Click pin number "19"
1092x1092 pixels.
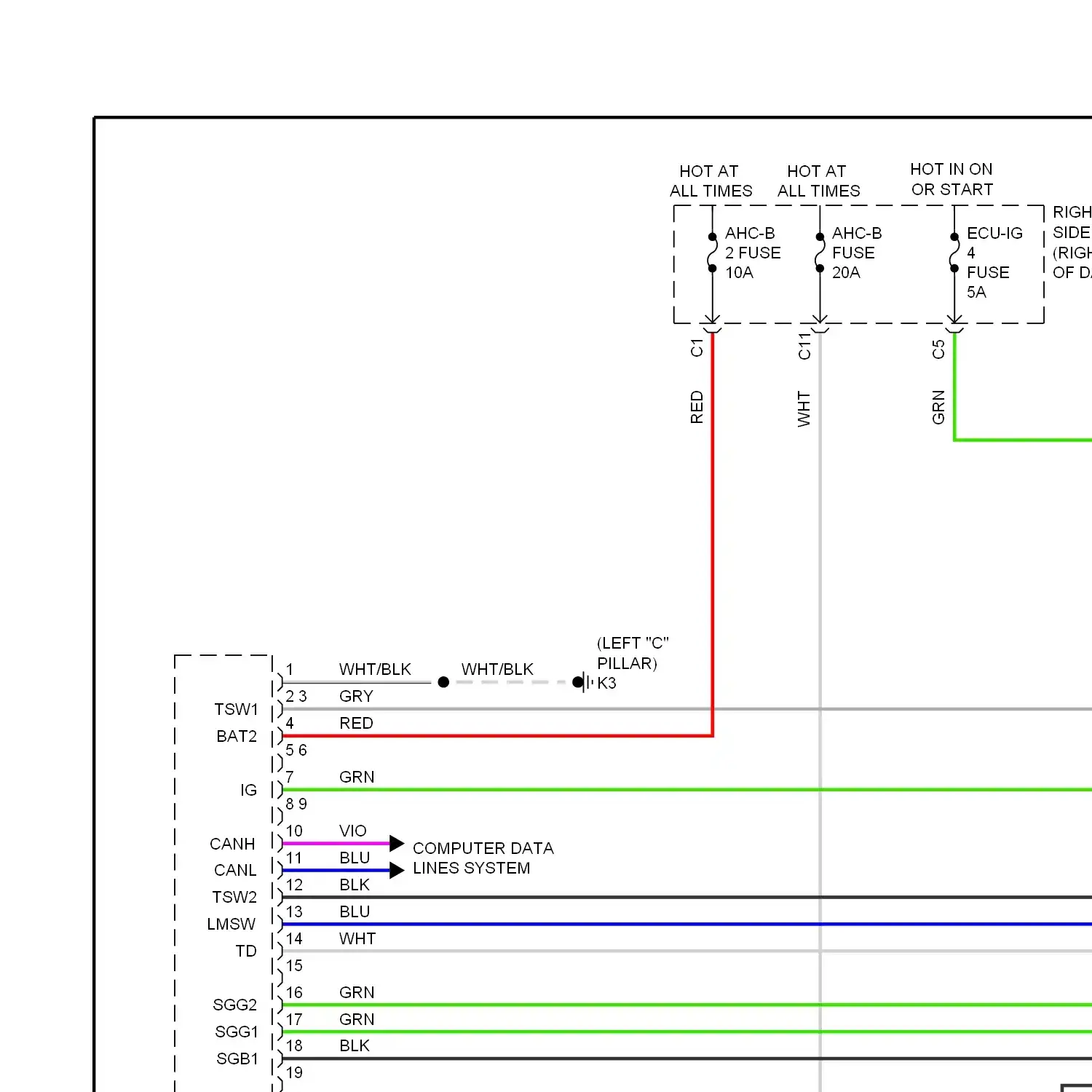(x=294, y=1072)
